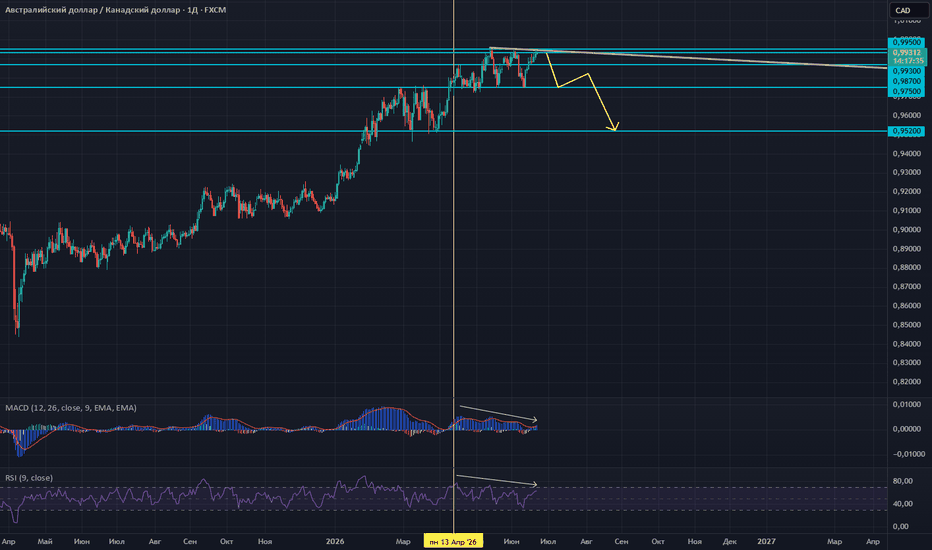The height and width of the screenshot is (550, 932).
Task: Click the yellow 'пн 13 Апр '26' date label
Action: [454, 542]
